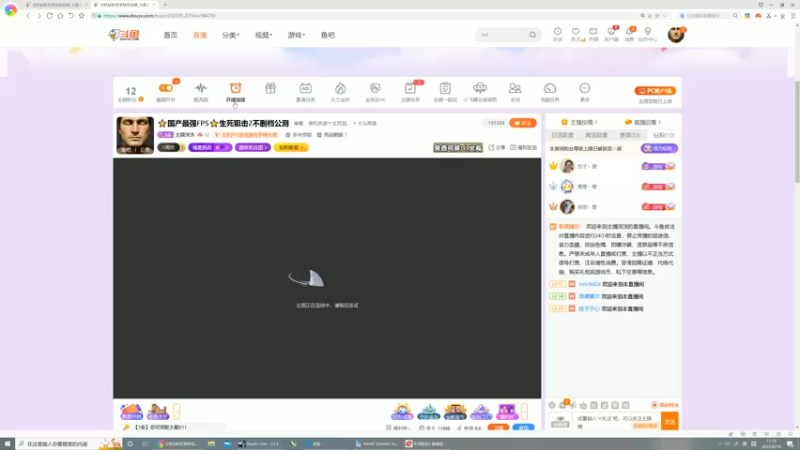
Task: Click the orange 充值 recharge button under the player
Action: (x=498, y=428)
